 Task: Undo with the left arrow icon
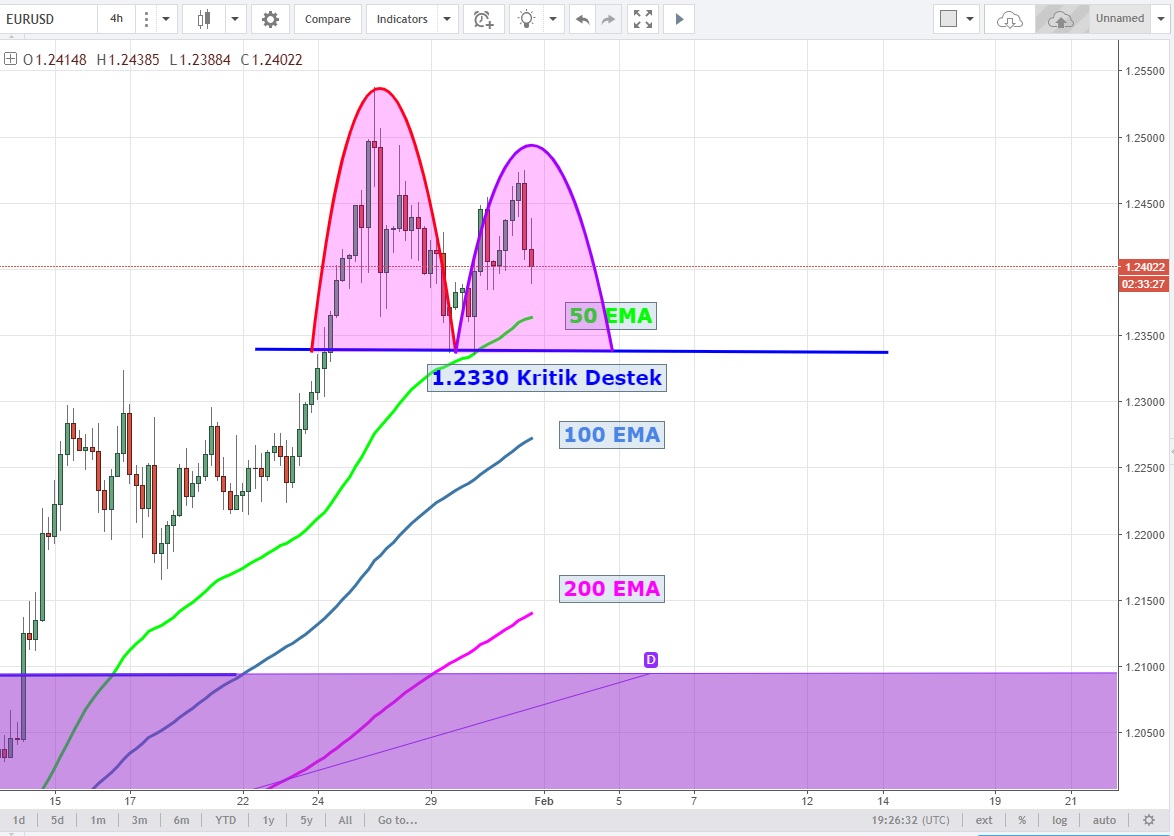(582, 19)
